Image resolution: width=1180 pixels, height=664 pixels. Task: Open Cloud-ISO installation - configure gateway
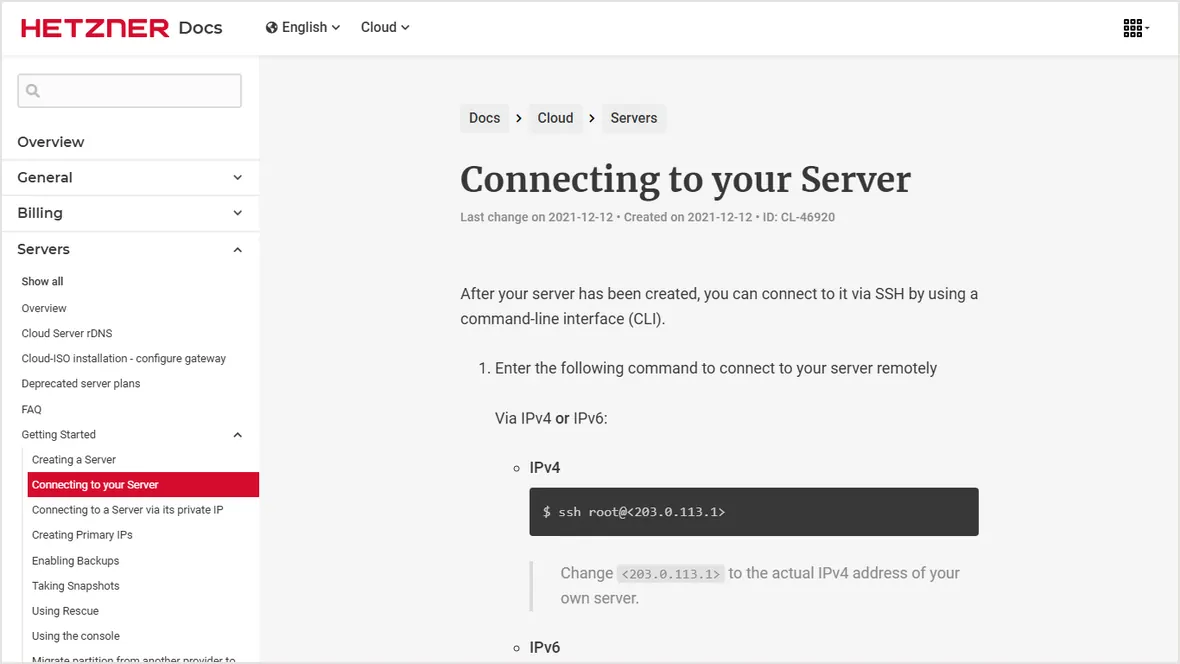[123, 358]
